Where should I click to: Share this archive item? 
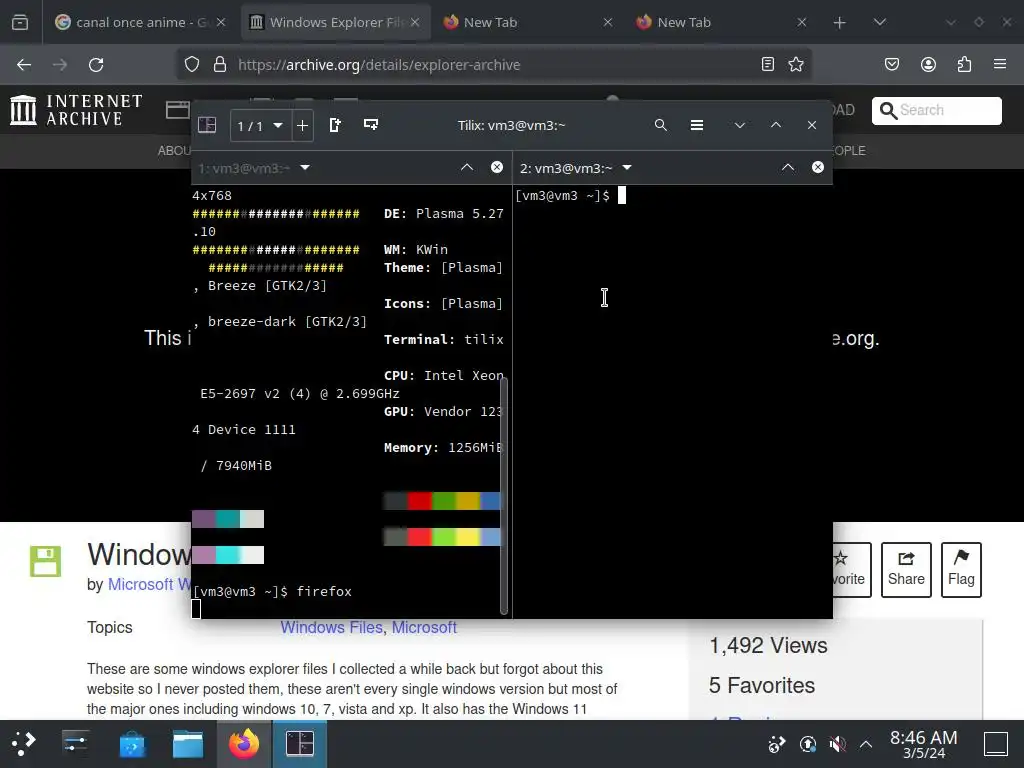(x=906, y=569)
